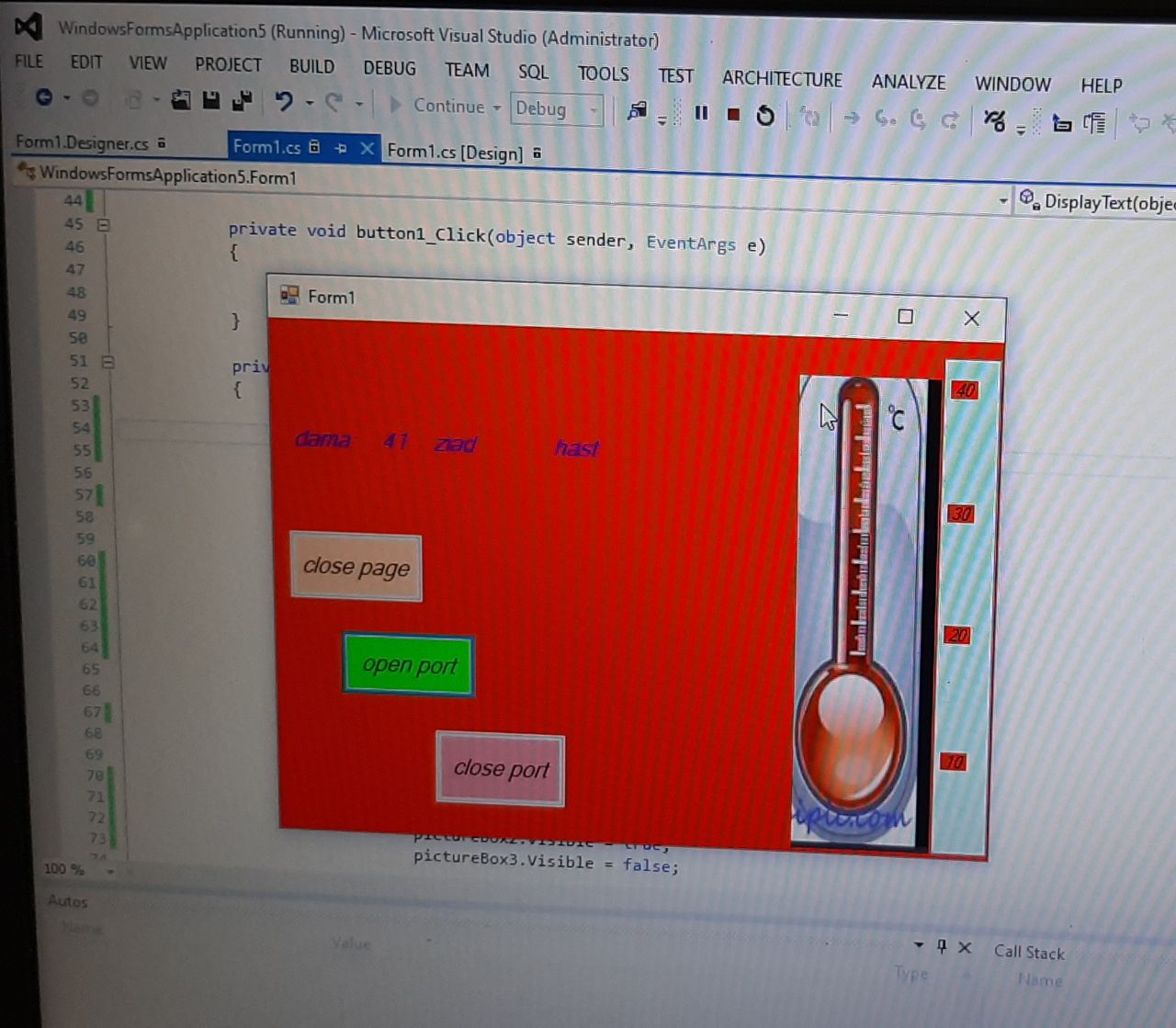Open the Autos panel window options dropdown arrow
The image size is (1176, 1028).
919,944
